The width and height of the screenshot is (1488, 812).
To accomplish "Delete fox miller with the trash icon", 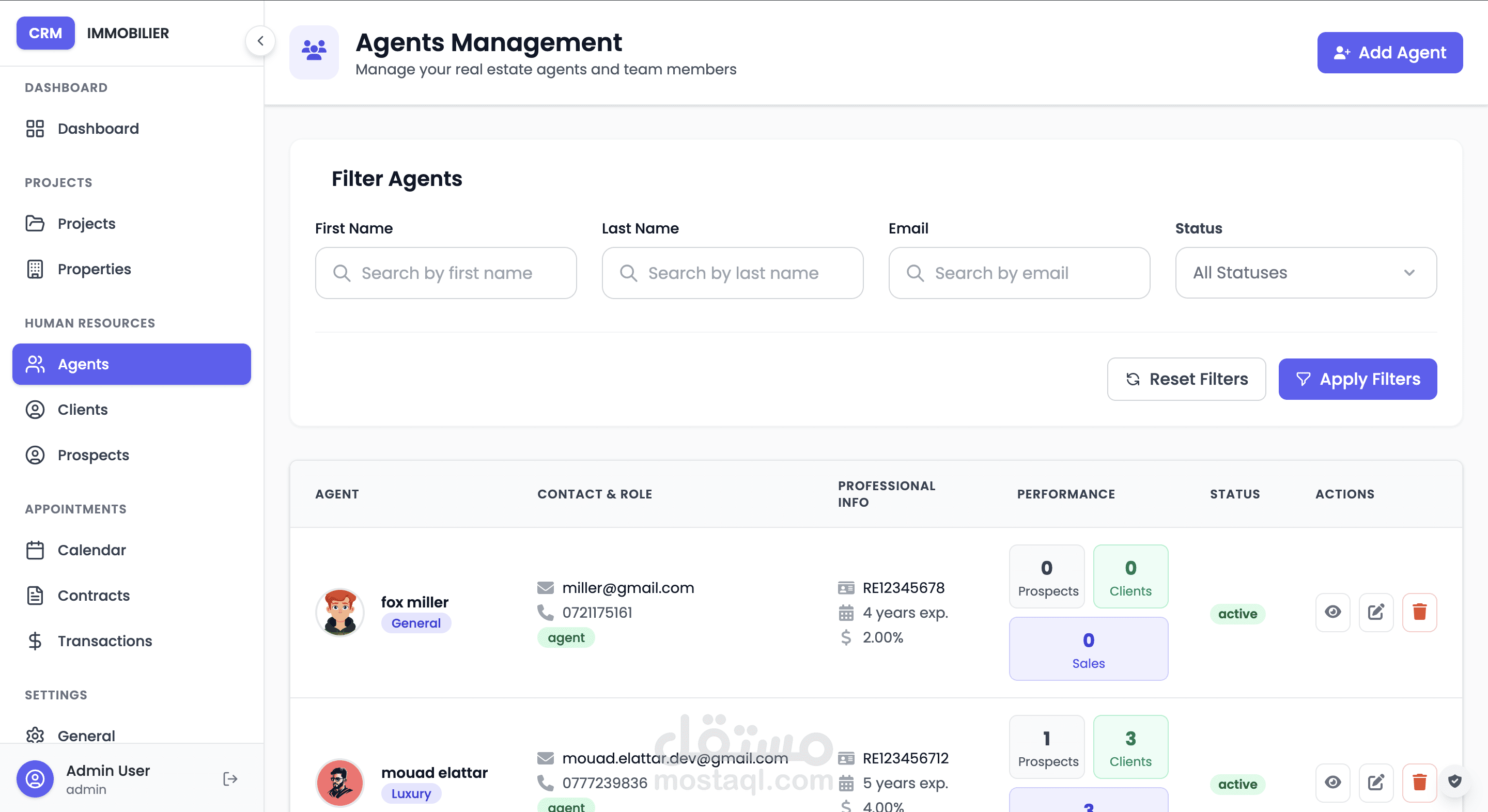I will 1419,612.
